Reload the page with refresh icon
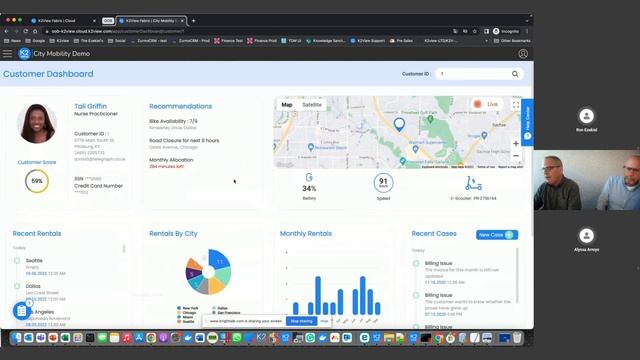 click(x=25, y=31)
